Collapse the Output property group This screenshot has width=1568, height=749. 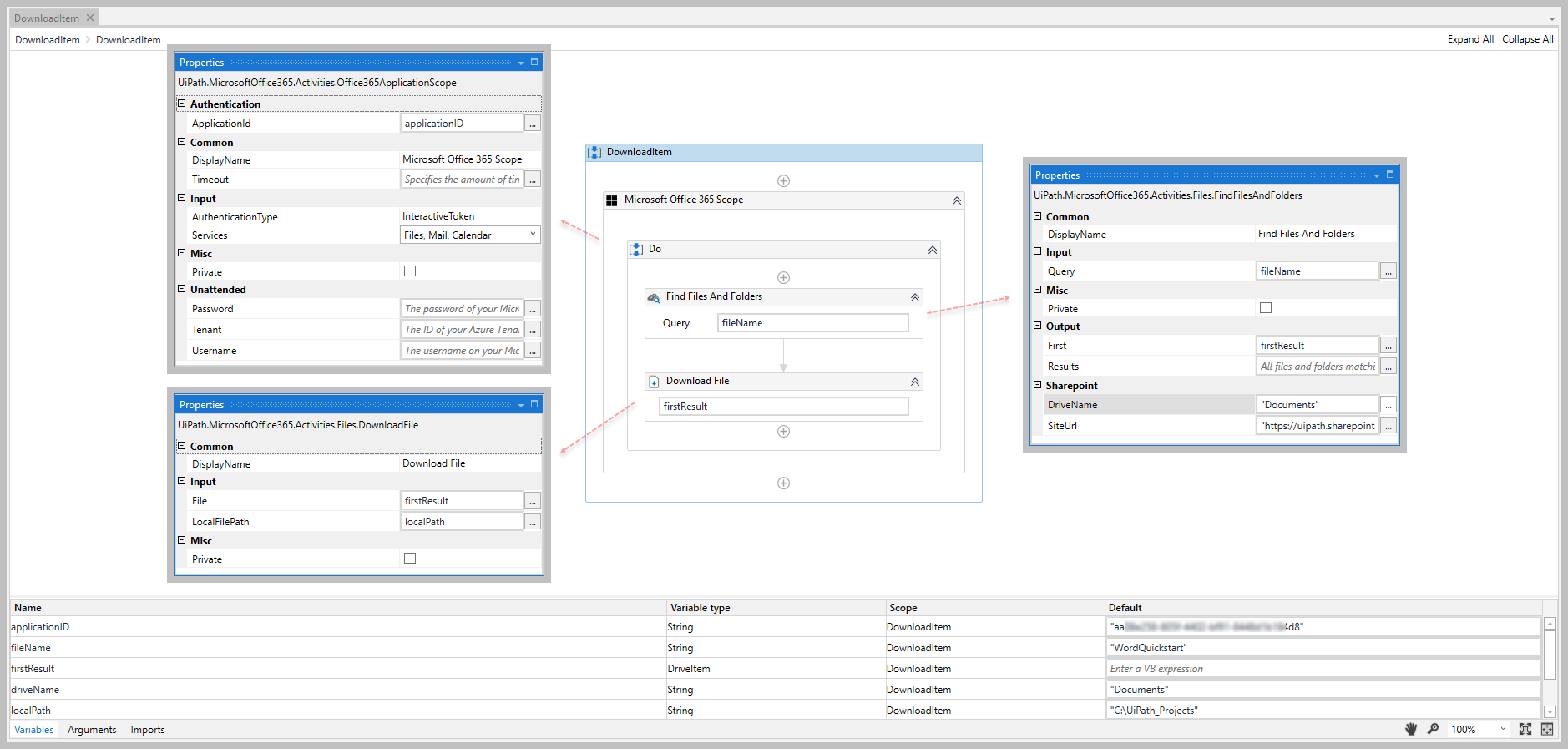click(1037, 326)
